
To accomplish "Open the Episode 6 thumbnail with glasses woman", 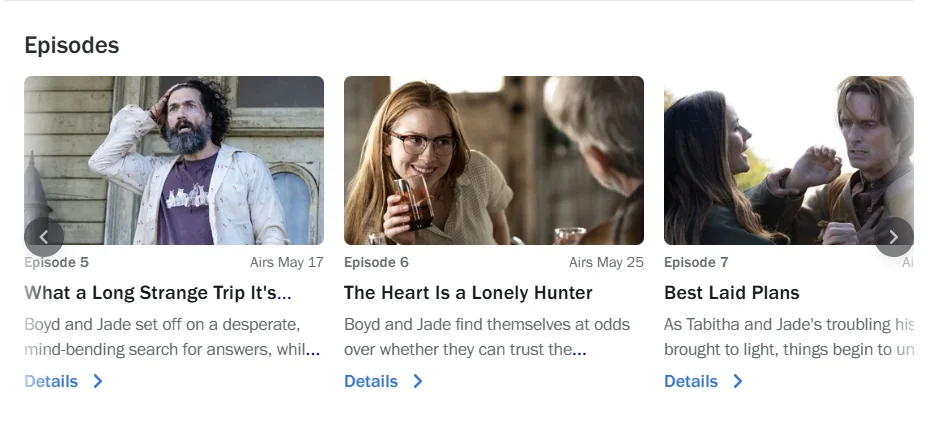I will click(x=494, y=160).
